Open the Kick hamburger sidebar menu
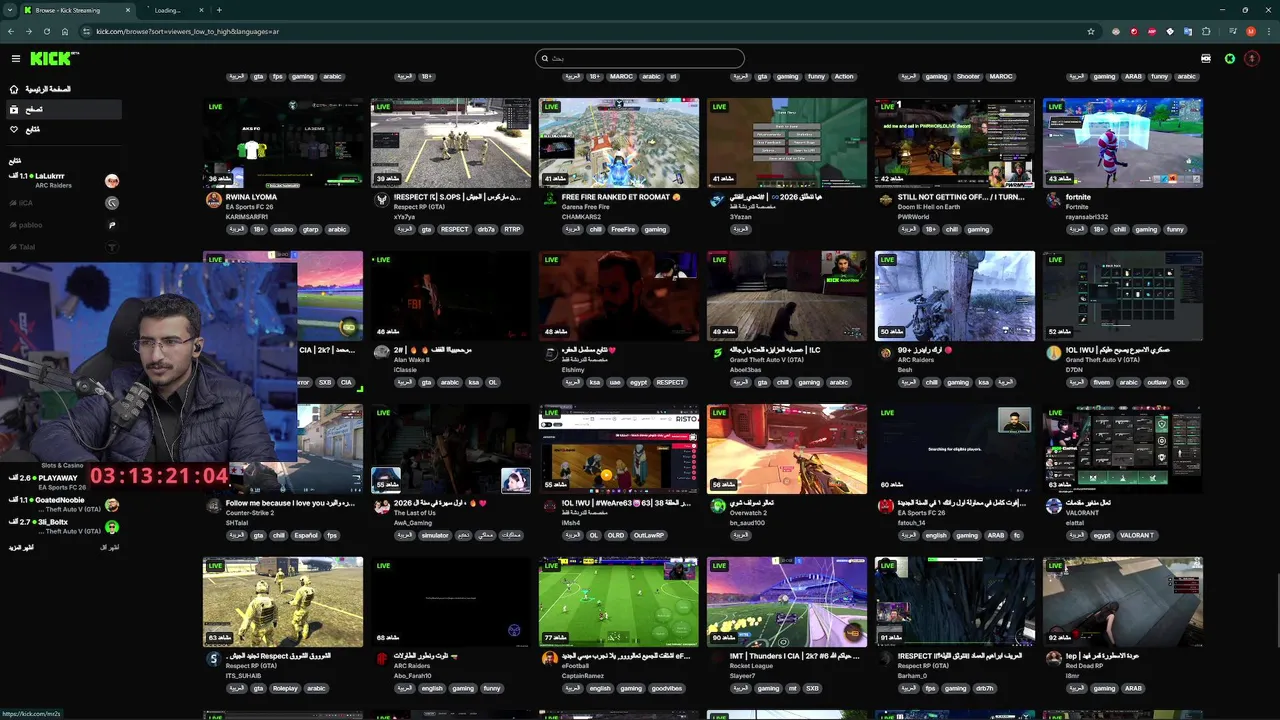Screen dimensions: 1280x720 pos(15,59)
